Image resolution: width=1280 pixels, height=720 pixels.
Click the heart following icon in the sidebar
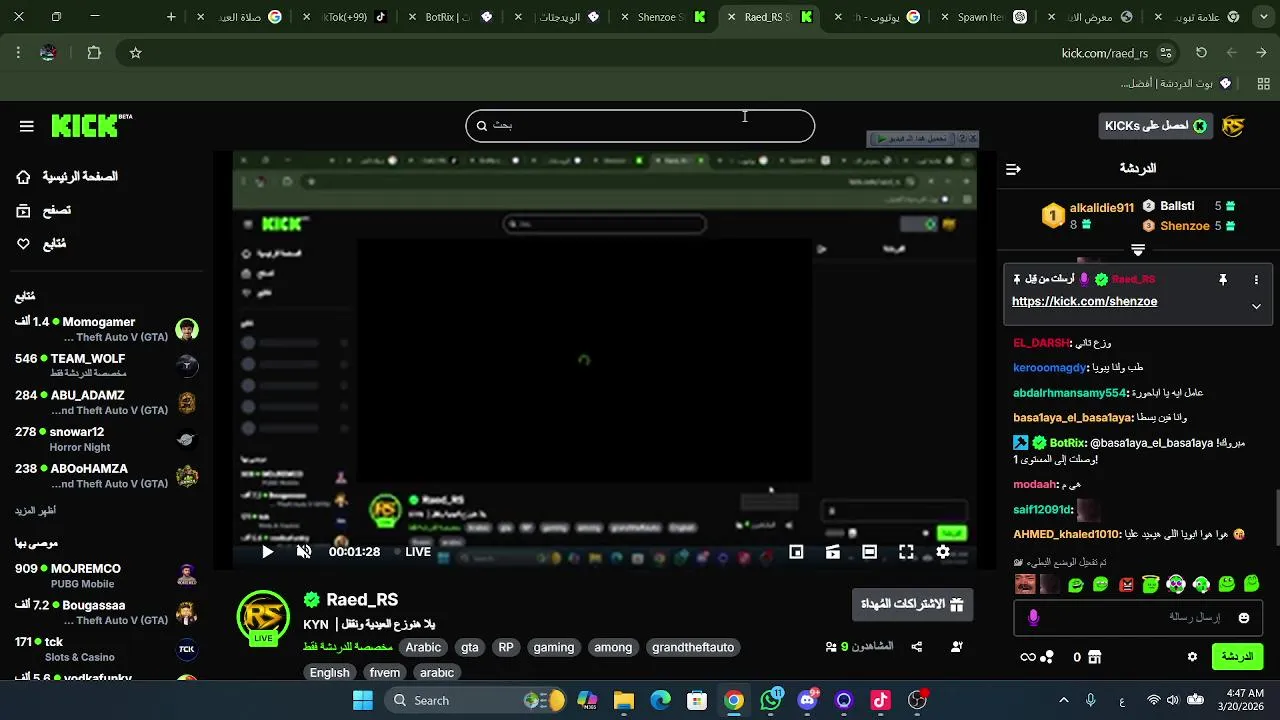(23, 244)
